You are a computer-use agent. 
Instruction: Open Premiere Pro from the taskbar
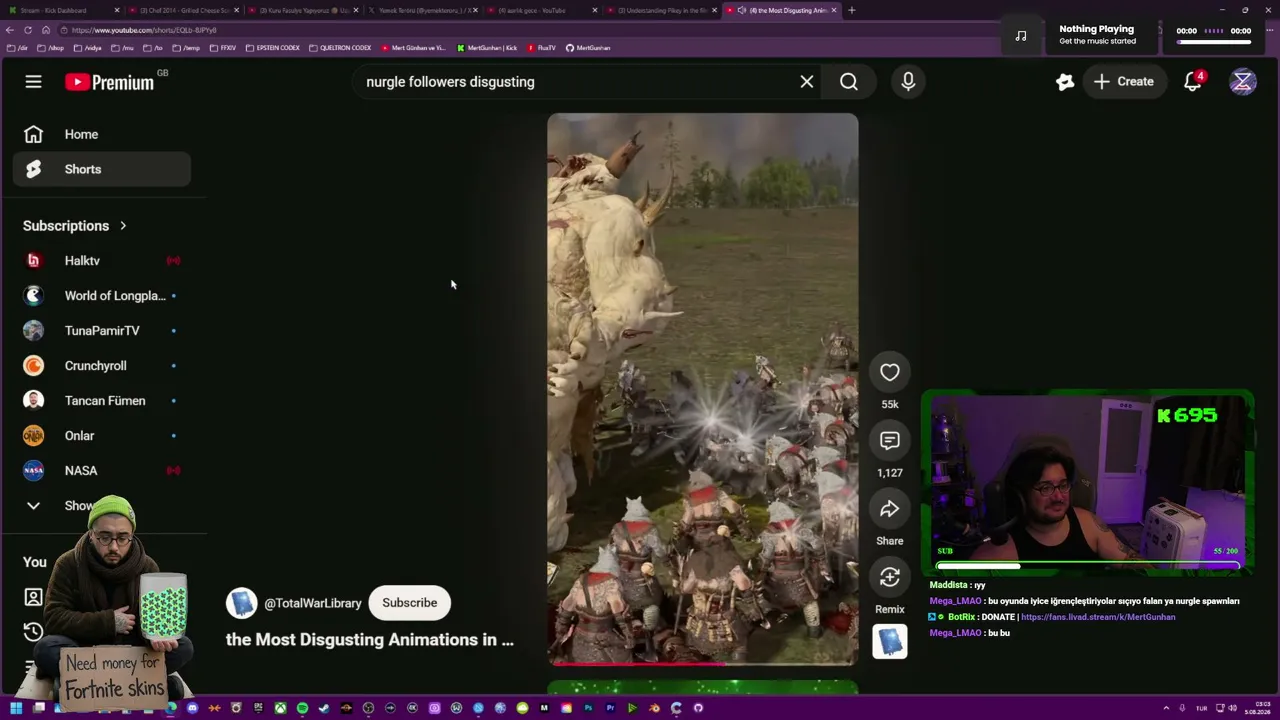tap(610, 708)
